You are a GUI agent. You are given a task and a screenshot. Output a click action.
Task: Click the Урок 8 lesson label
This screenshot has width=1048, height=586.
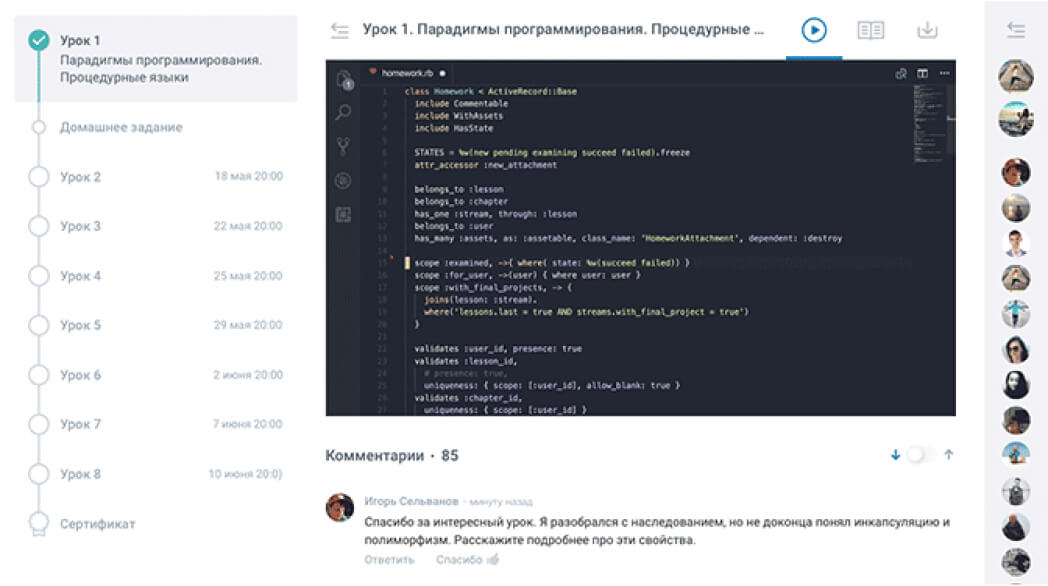80,474
